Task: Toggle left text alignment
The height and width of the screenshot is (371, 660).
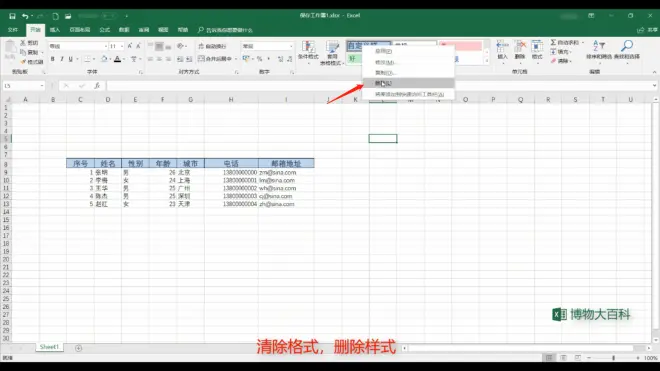Action: click(150, 59)
